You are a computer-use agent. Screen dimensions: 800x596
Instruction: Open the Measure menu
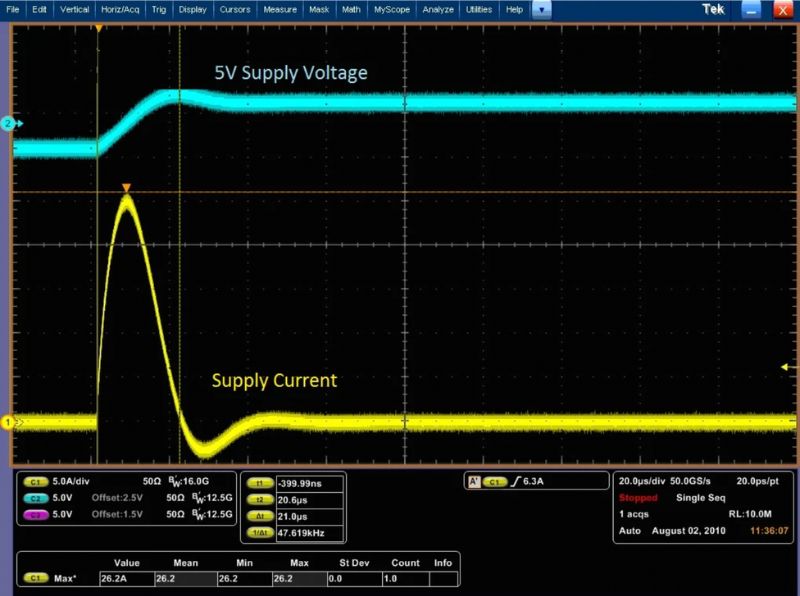280,10
